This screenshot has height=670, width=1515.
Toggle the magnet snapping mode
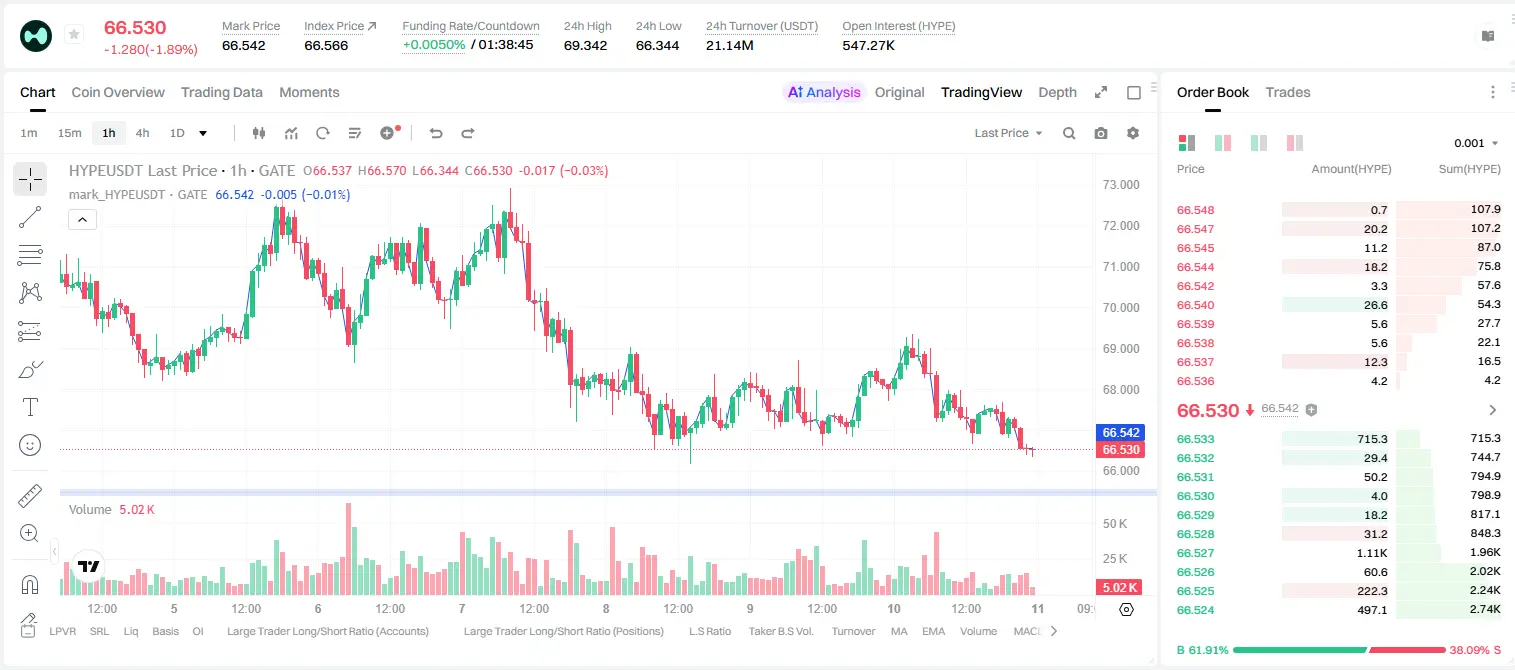pos(30,584)
